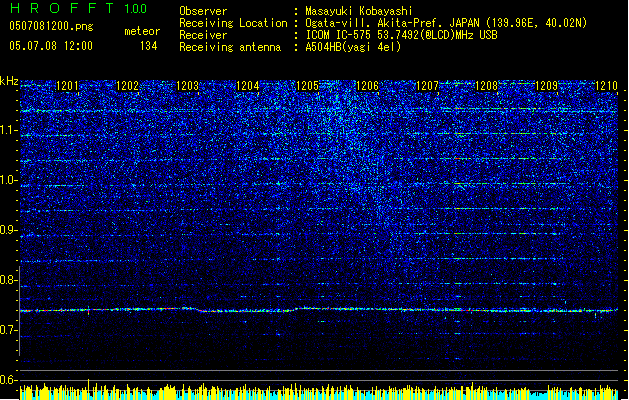The image size is (629, 400).
Task: Click frequency axis label 0.6
Action: click(x=9, y=380)
